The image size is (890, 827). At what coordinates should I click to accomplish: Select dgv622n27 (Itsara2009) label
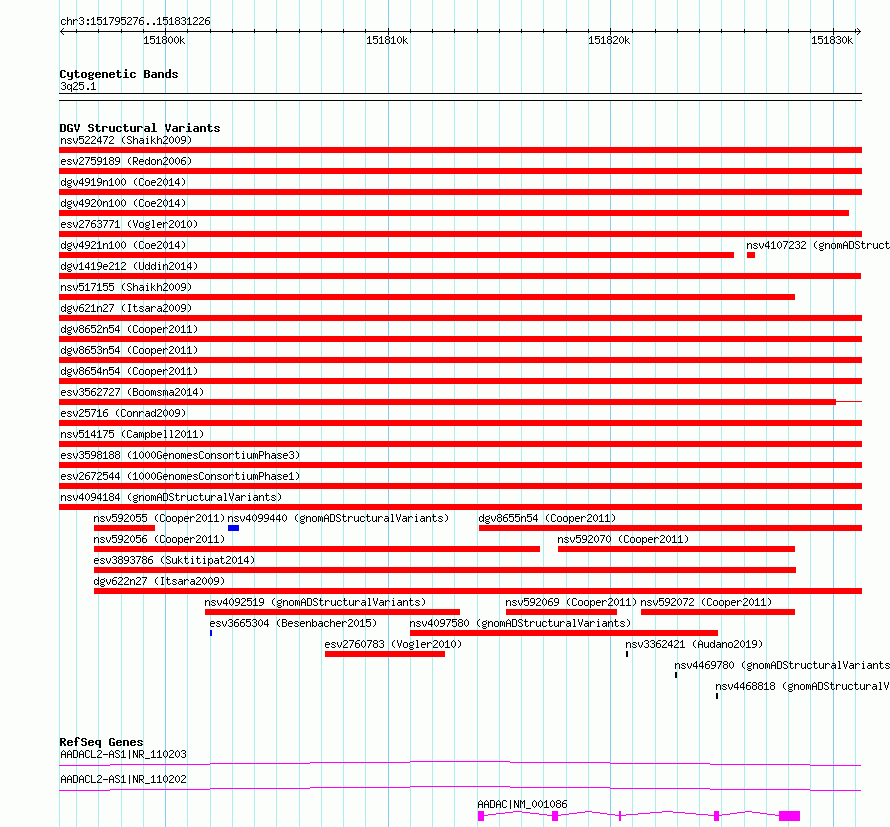point(159,581)
